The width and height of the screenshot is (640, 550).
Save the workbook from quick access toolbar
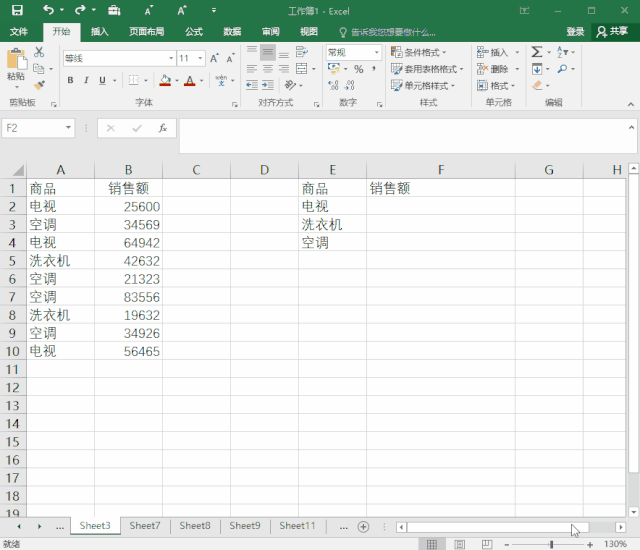pyautogui.click(x=17, y=10)
